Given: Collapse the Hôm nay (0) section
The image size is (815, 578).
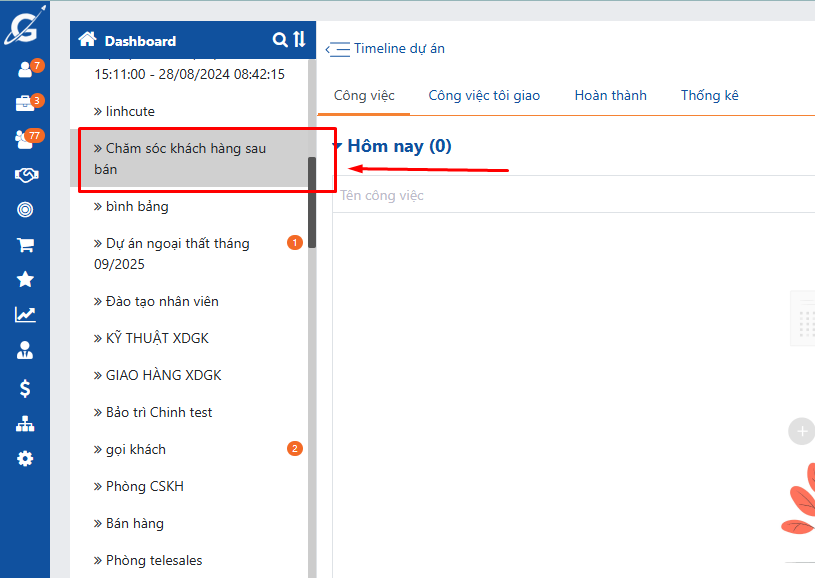Looking at the screenshot, I should point(338,147).
